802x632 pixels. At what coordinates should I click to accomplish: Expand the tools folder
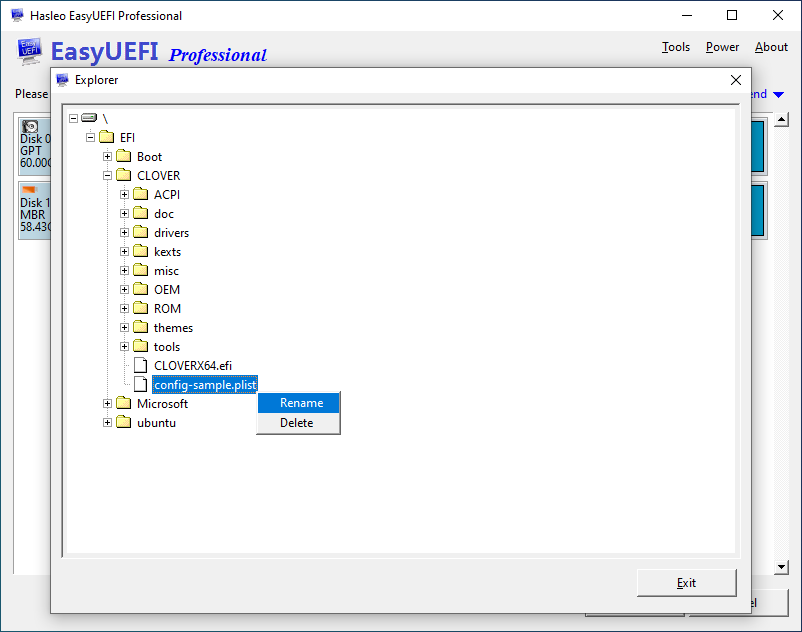point(124,347)
